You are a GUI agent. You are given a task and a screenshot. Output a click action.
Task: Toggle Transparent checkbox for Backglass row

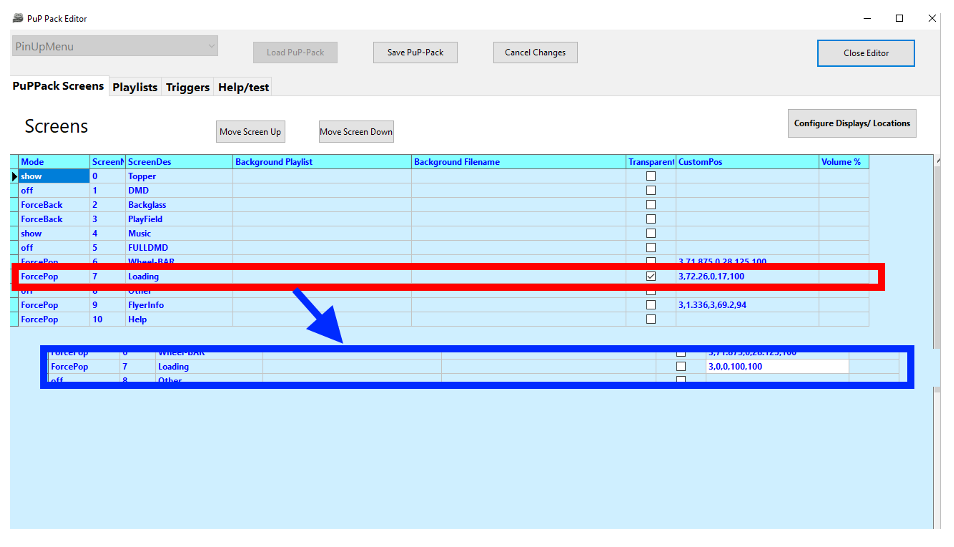pos(651,204)
